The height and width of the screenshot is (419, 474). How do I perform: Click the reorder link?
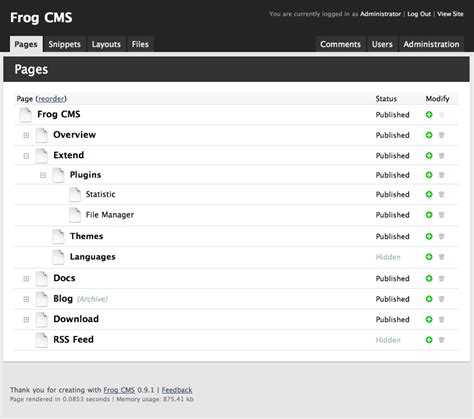point(51,99)
